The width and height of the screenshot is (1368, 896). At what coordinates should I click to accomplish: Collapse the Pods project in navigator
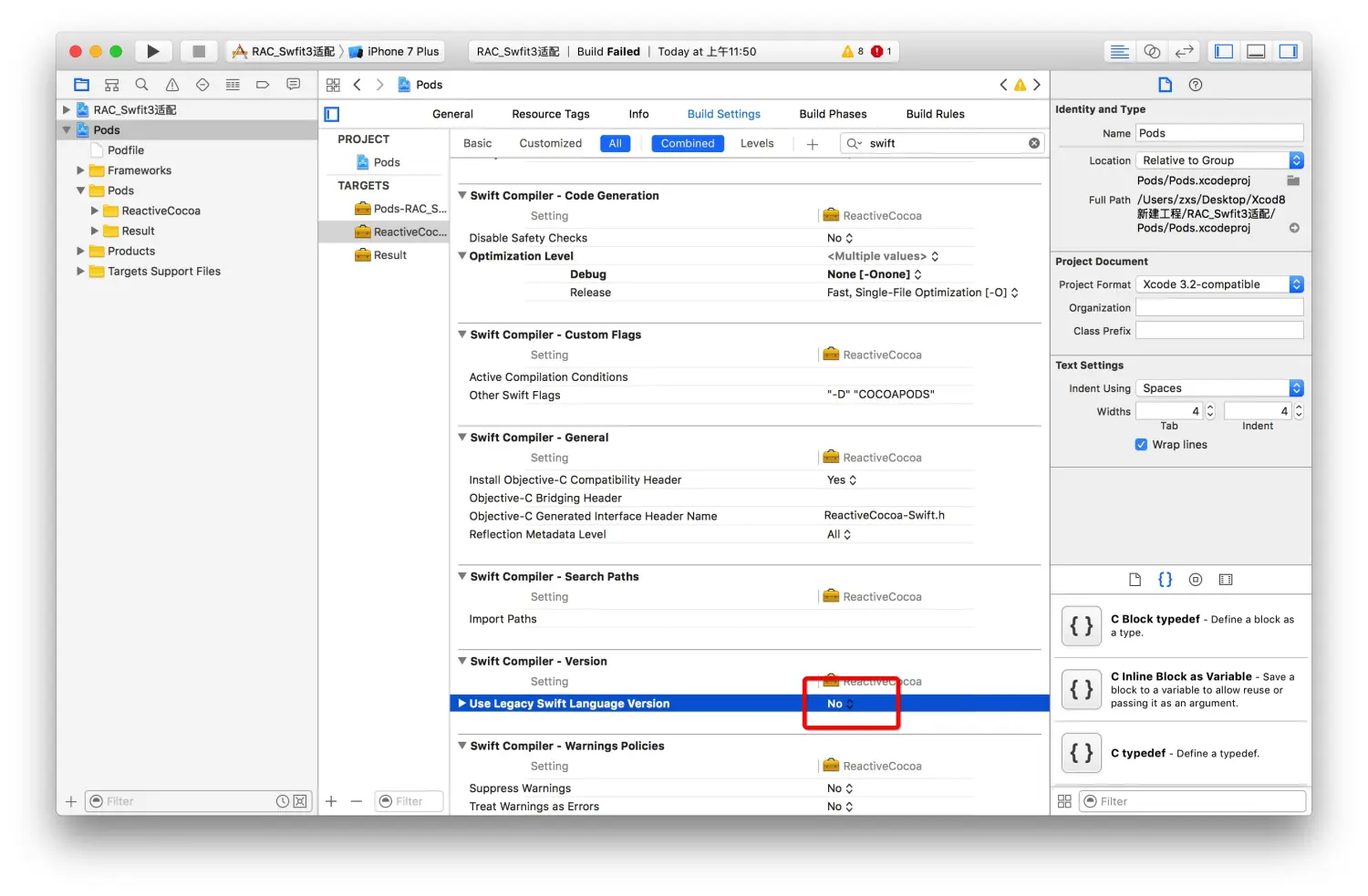click(x=67, y=130)
